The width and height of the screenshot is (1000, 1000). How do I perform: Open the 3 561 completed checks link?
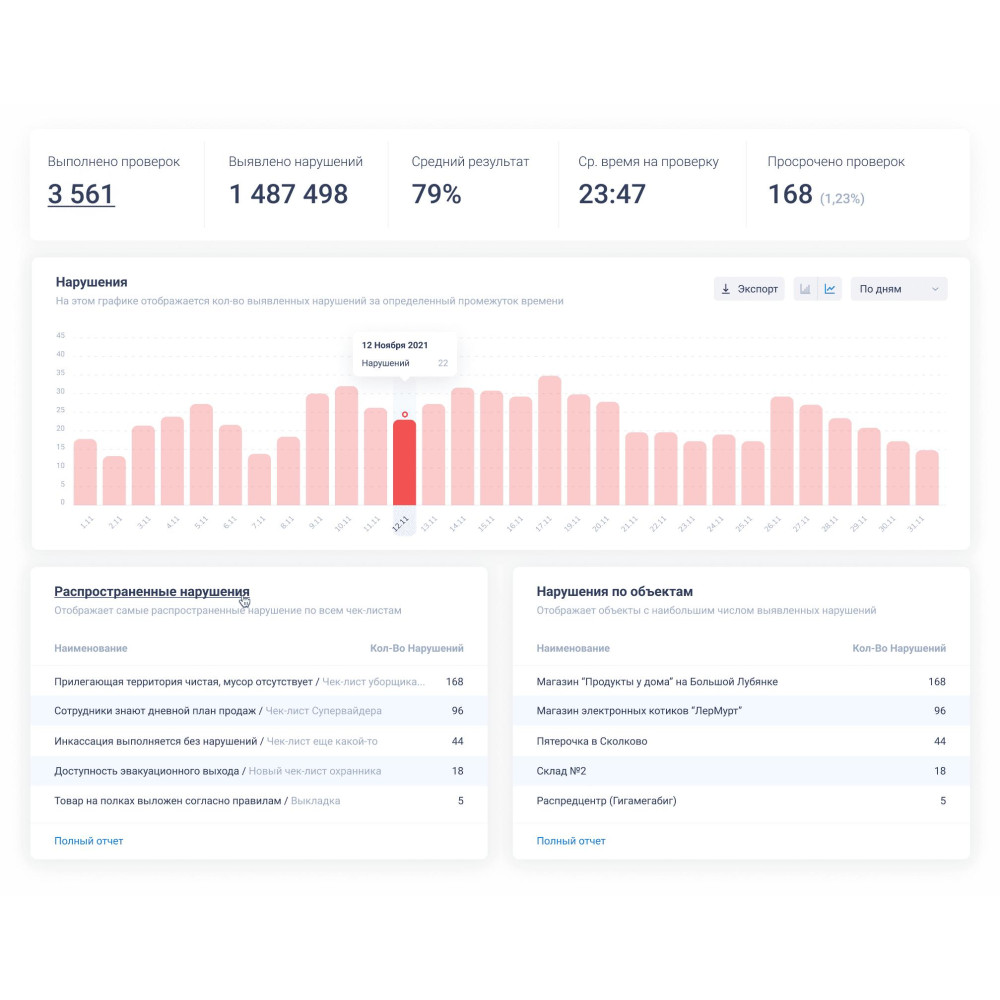(81, 194)
